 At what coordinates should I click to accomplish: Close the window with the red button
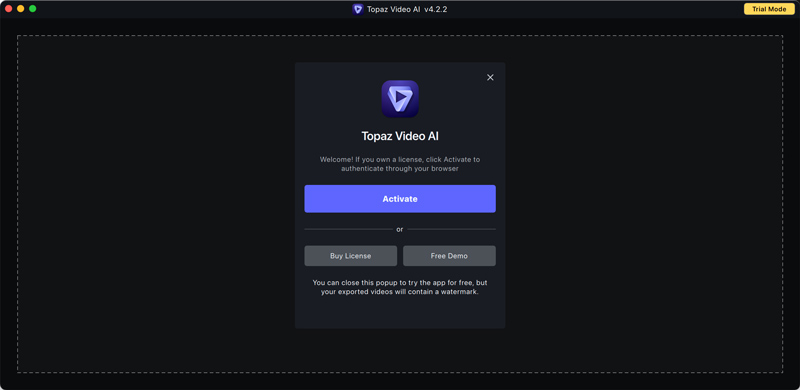pyautogui.click(x=9, y=9)
